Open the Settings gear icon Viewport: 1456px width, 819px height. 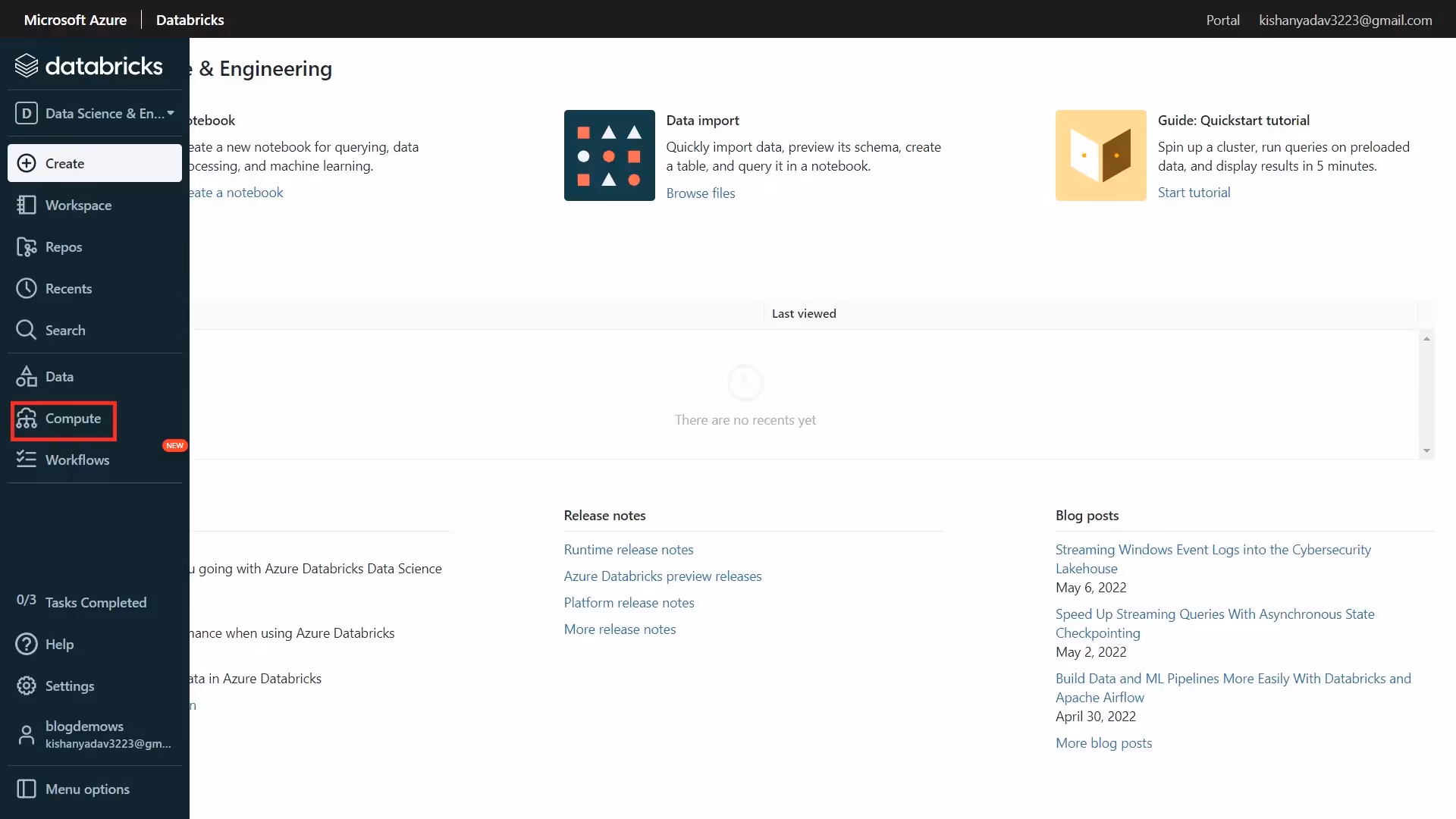[27, 686]
